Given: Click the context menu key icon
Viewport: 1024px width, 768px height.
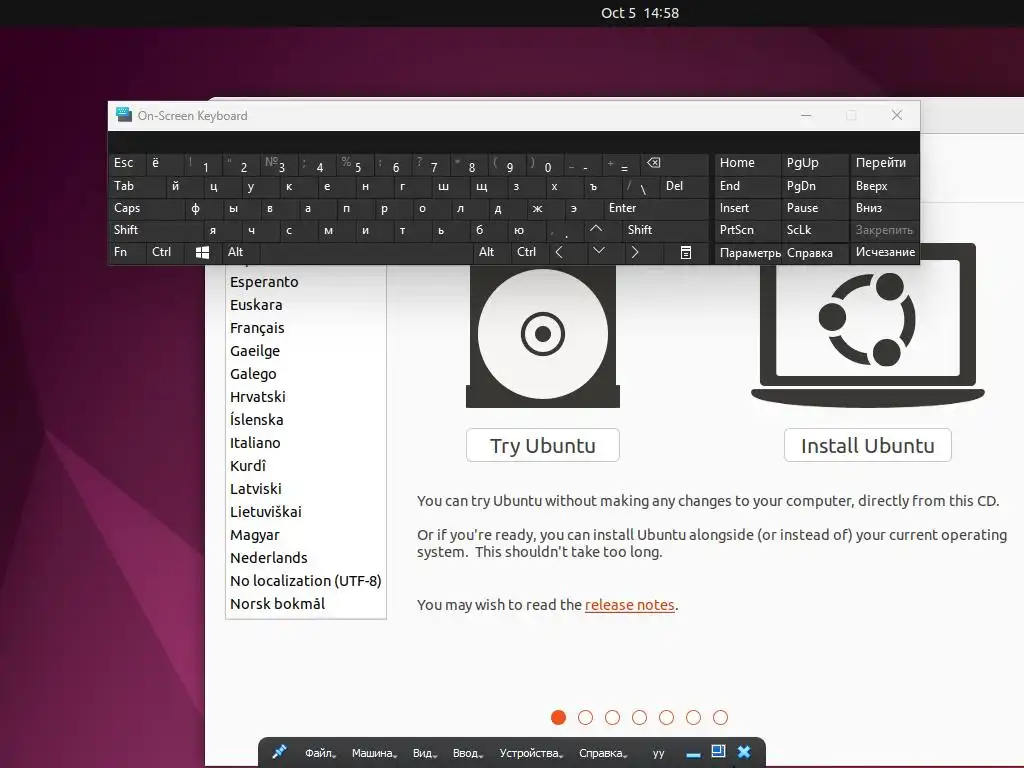Looking at the screenshot, I should (x=686, y=253).
